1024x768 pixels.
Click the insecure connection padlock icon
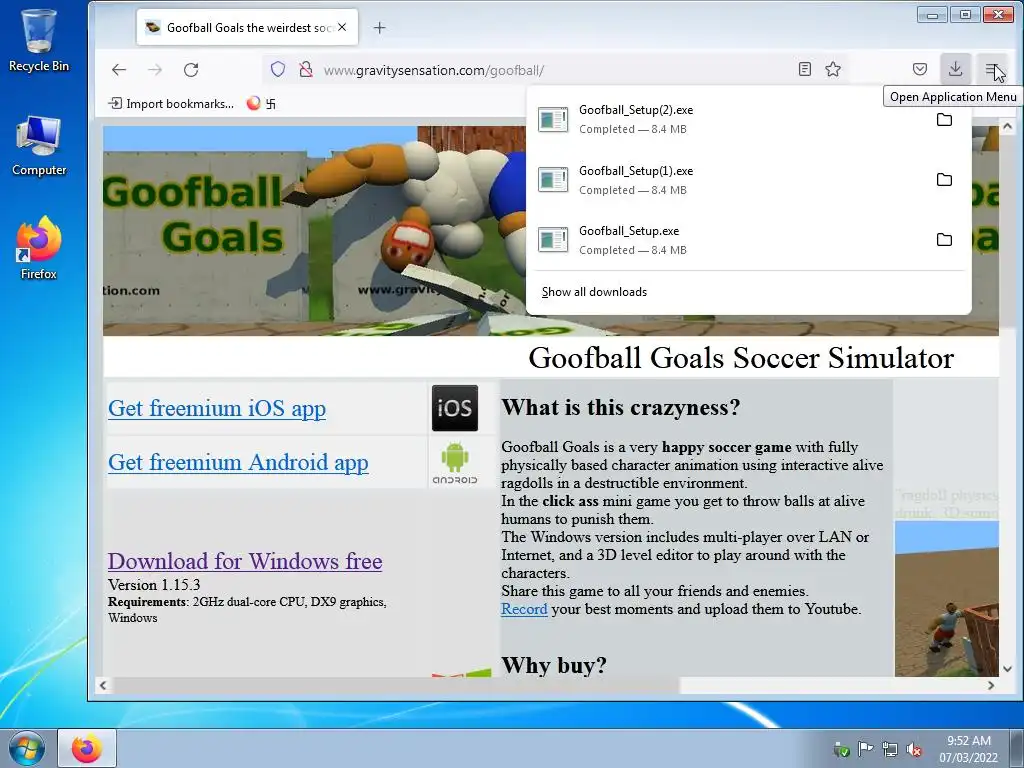click(x=306, y=69)
